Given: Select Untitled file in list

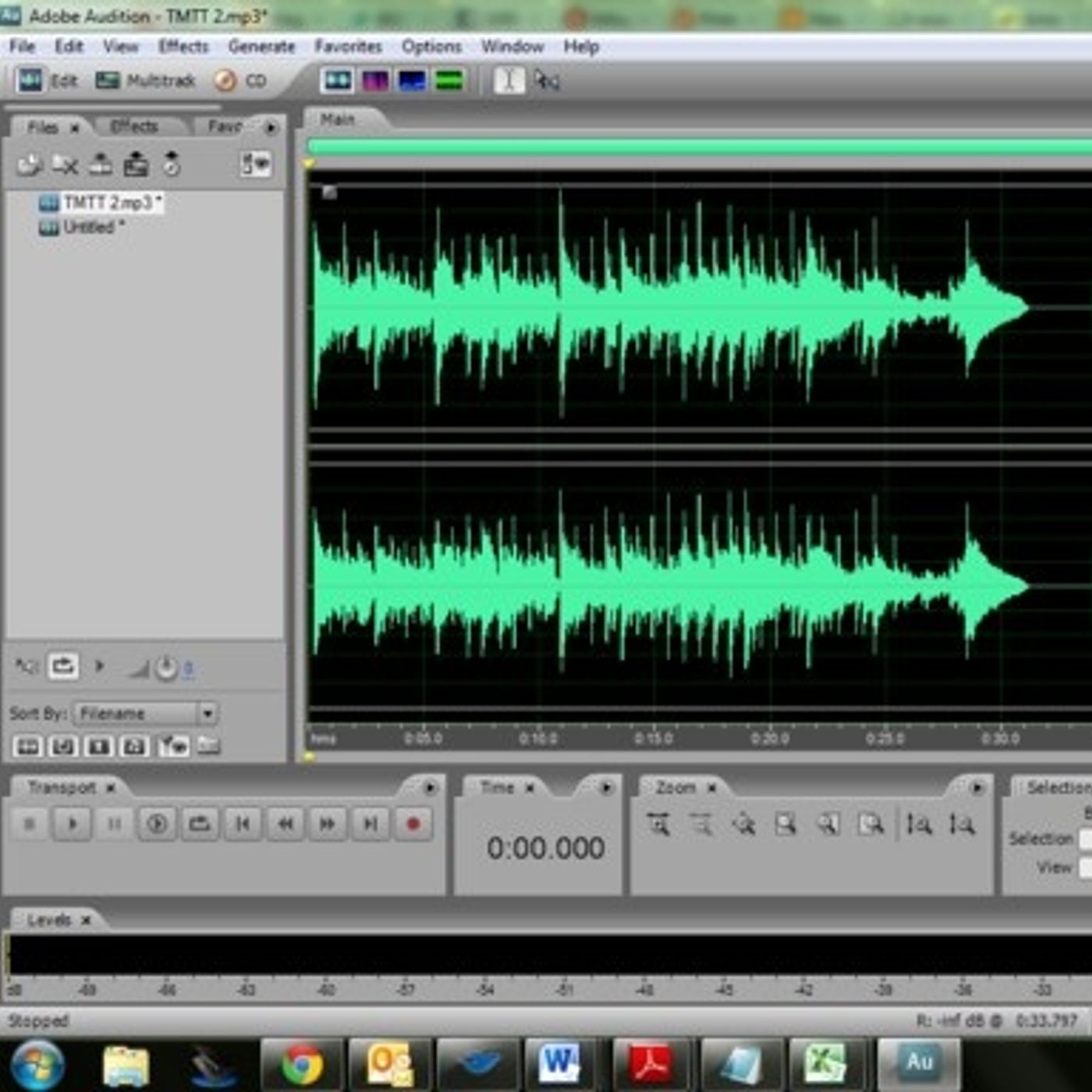Looking at the screenshot, I should (x=82, y=227).
